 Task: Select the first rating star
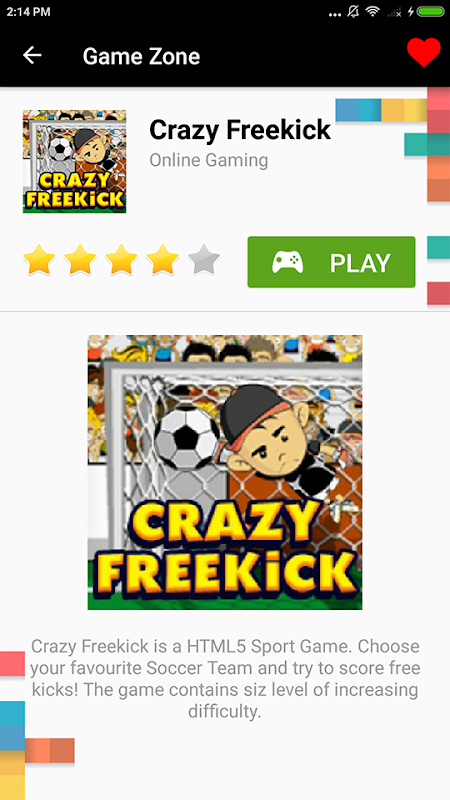click(39, 260)
